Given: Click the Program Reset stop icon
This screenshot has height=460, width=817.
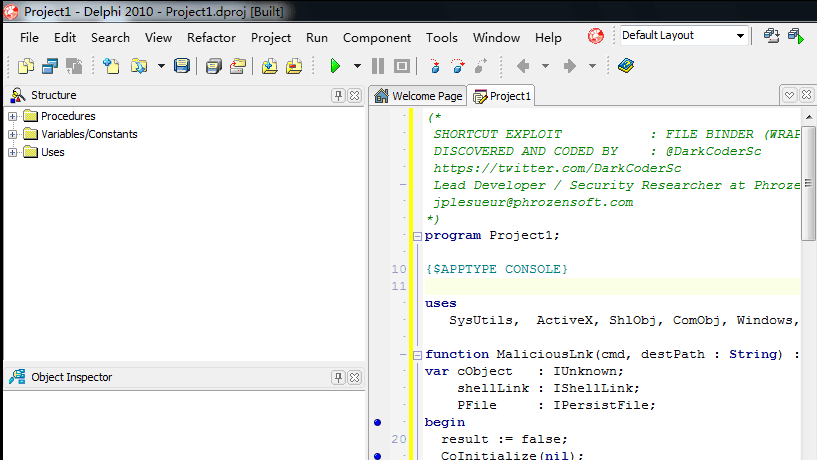Looking at the screenshot, I should click(402, 66).
